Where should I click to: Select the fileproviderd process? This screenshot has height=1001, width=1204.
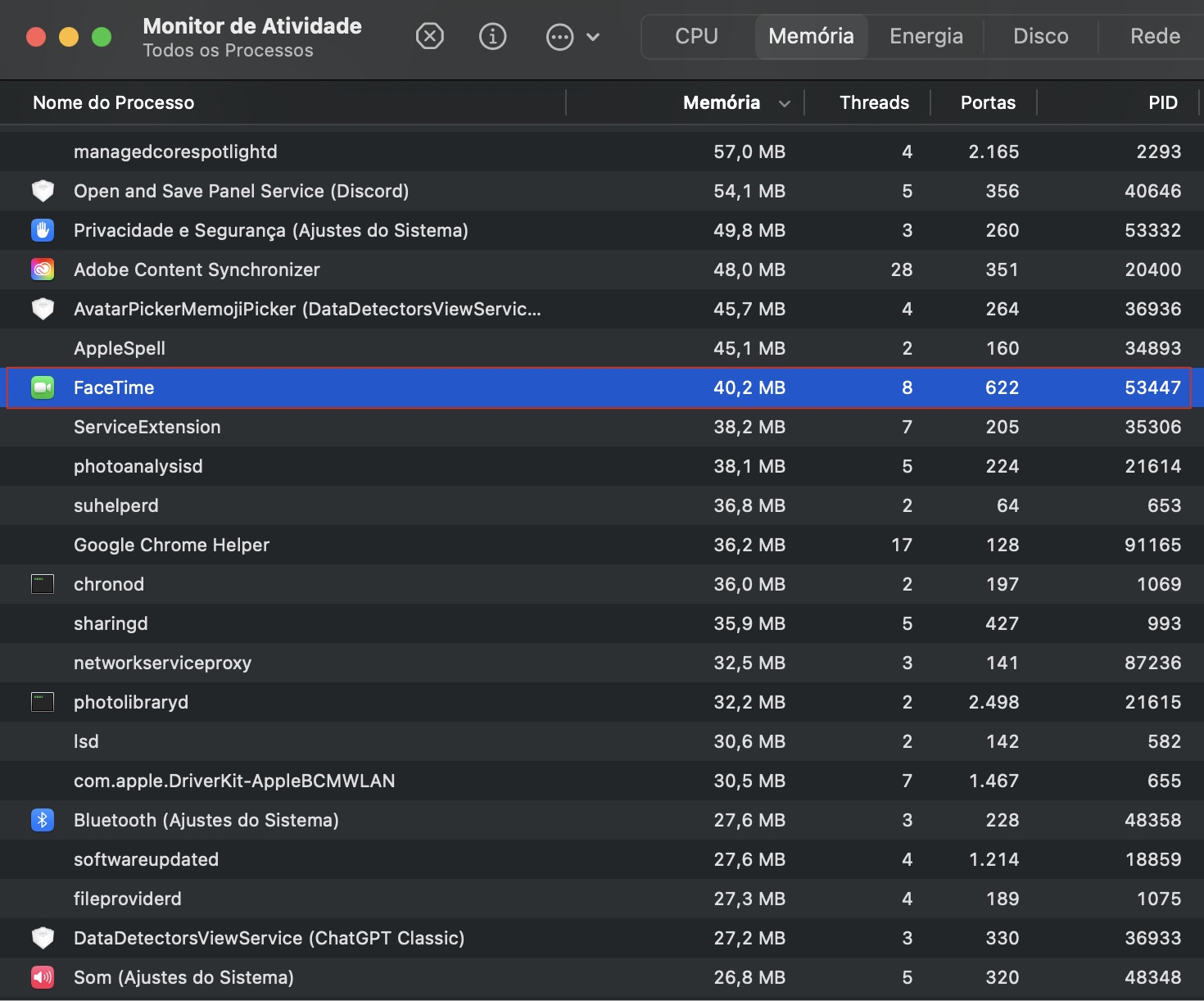tap(128, 899)
